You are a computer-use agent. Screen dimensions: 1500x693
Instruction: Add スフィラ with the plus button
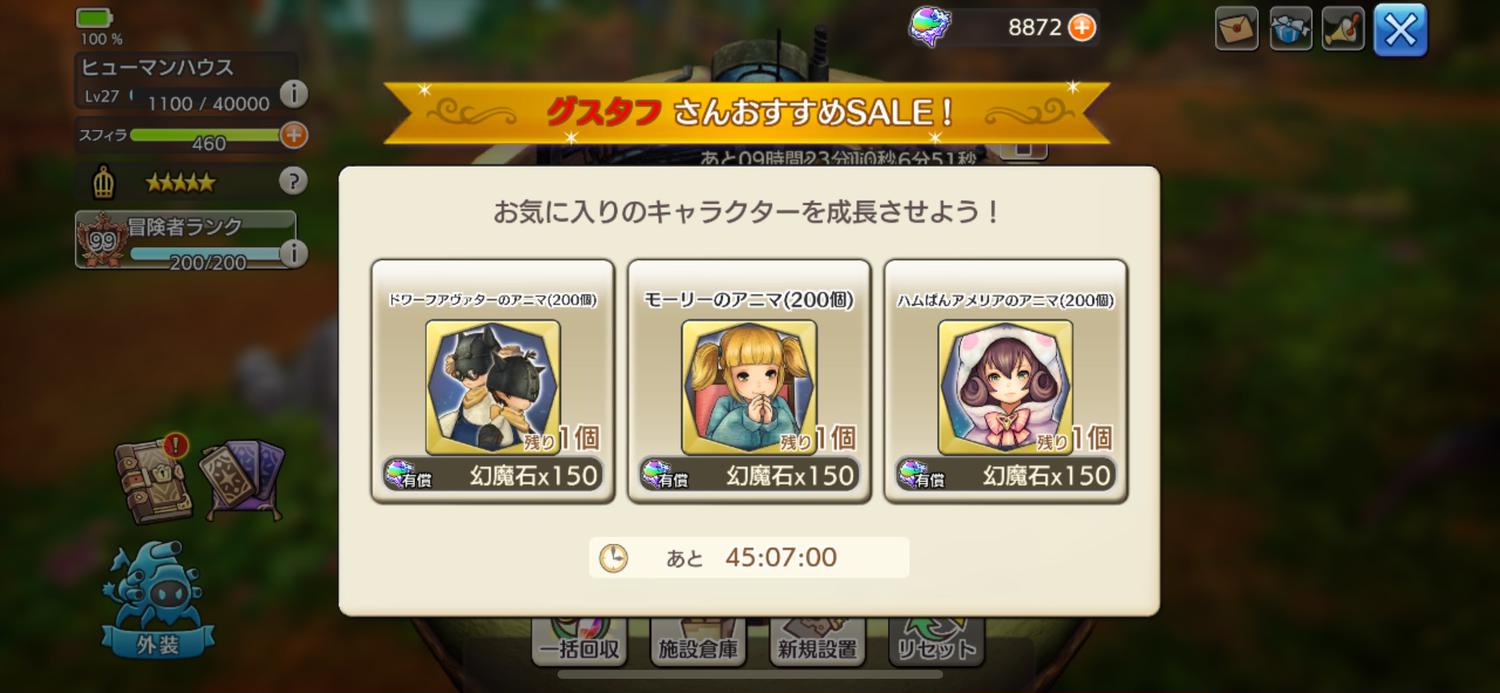[293, 134]
